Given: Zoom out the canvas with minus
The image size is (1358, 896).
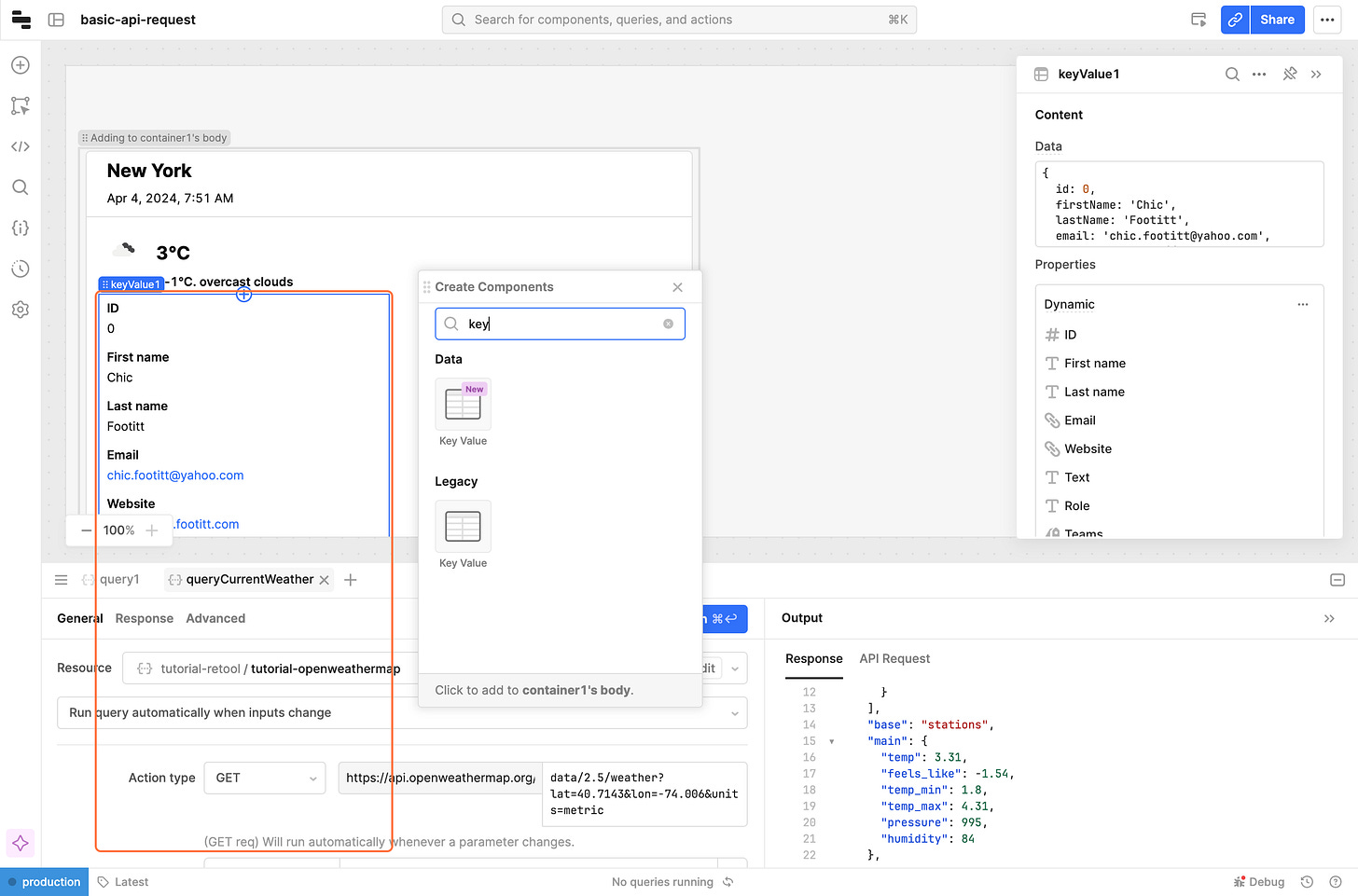Looking at the screenshot, I should pyautogui.click(x=87, y=531).
